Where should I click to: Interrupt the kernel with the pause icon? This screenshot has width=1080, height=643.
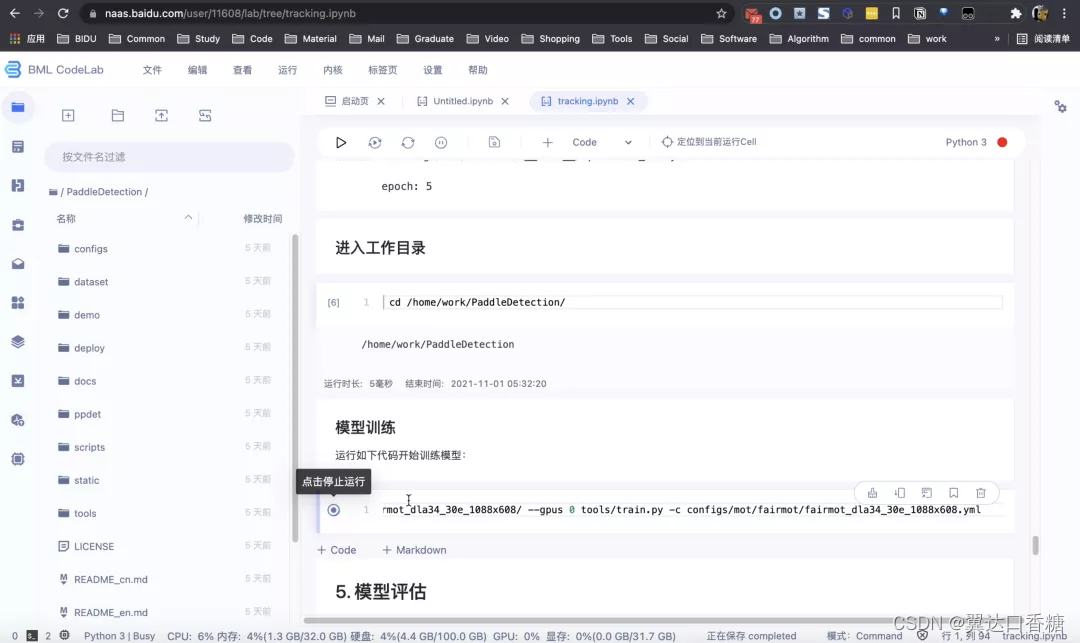440,142
